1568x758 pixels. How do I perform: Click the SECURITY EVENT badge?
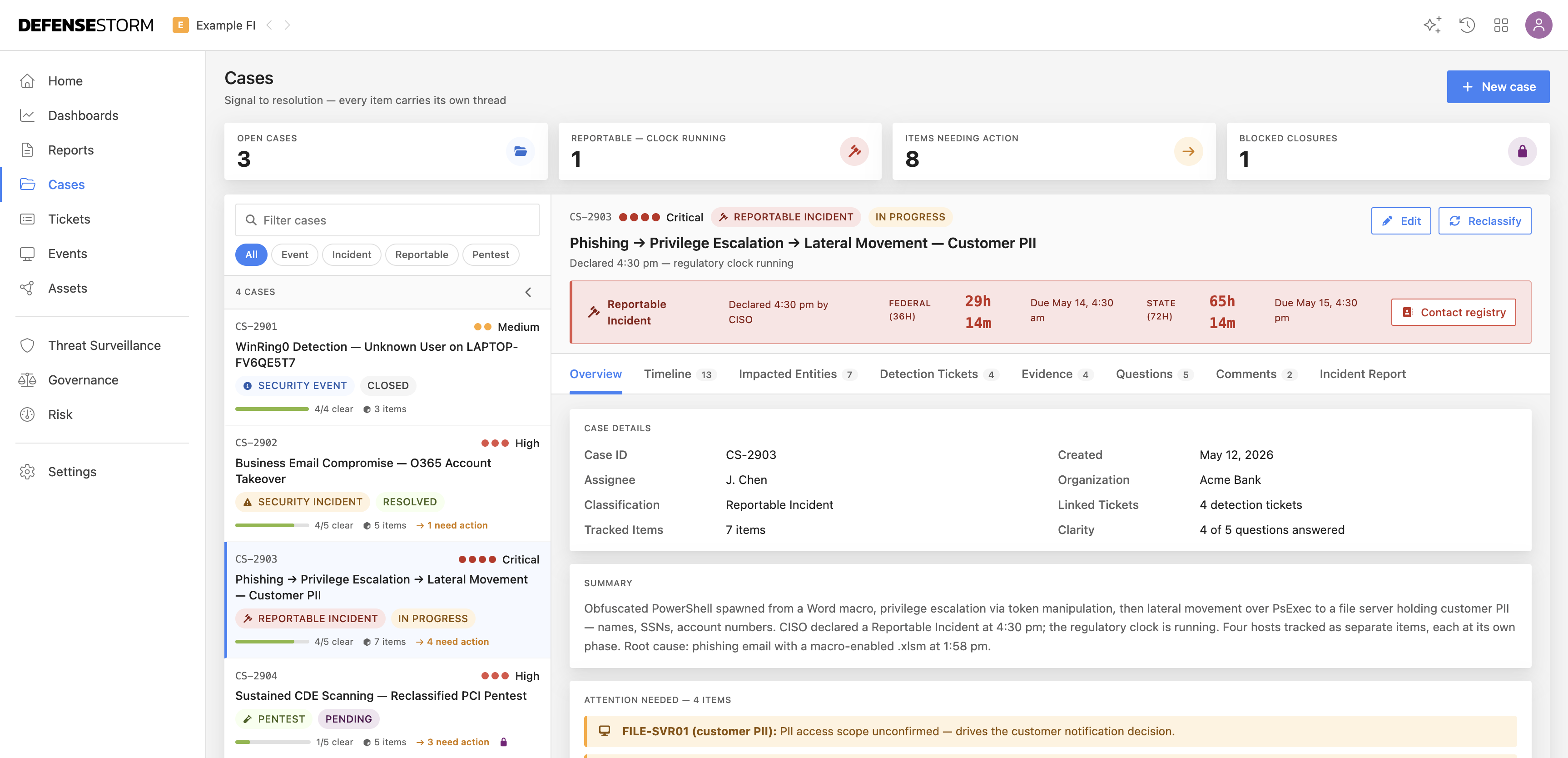295,385
